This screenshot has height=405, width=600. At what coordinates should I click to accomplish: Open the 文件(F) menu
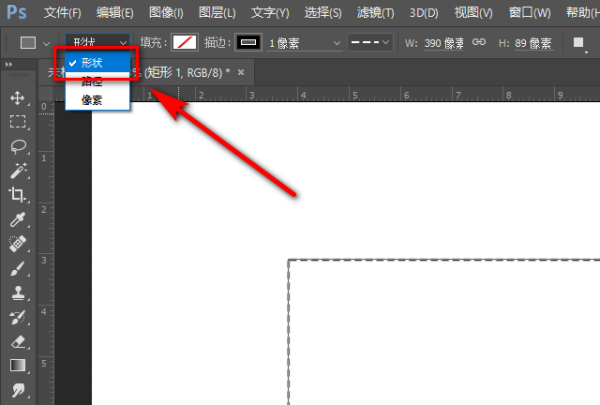[62, 13]
